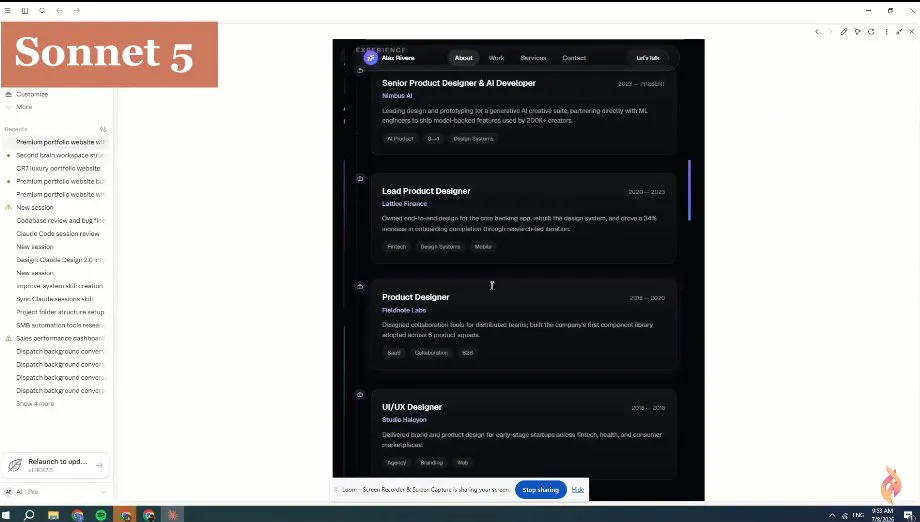
Task: Open 'Codebase review and bug' session
Action: coord(56,221)
